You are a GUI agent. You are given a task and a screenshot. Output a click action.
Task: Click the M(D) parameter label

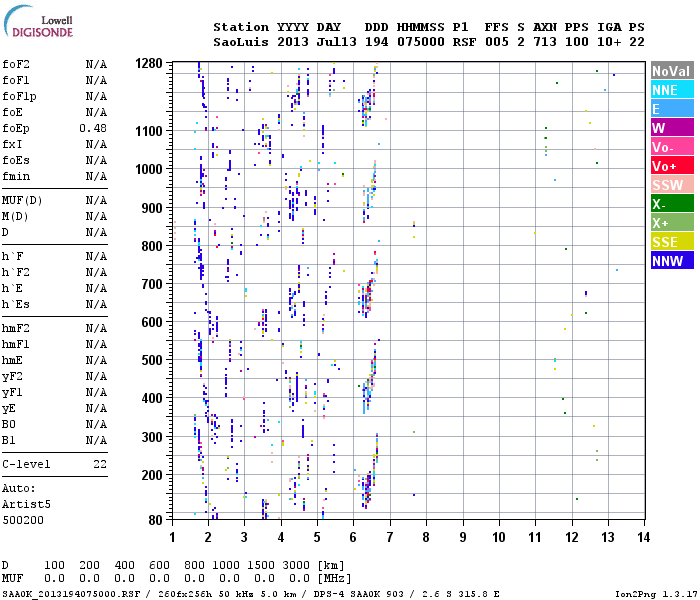tap(15, 216)
